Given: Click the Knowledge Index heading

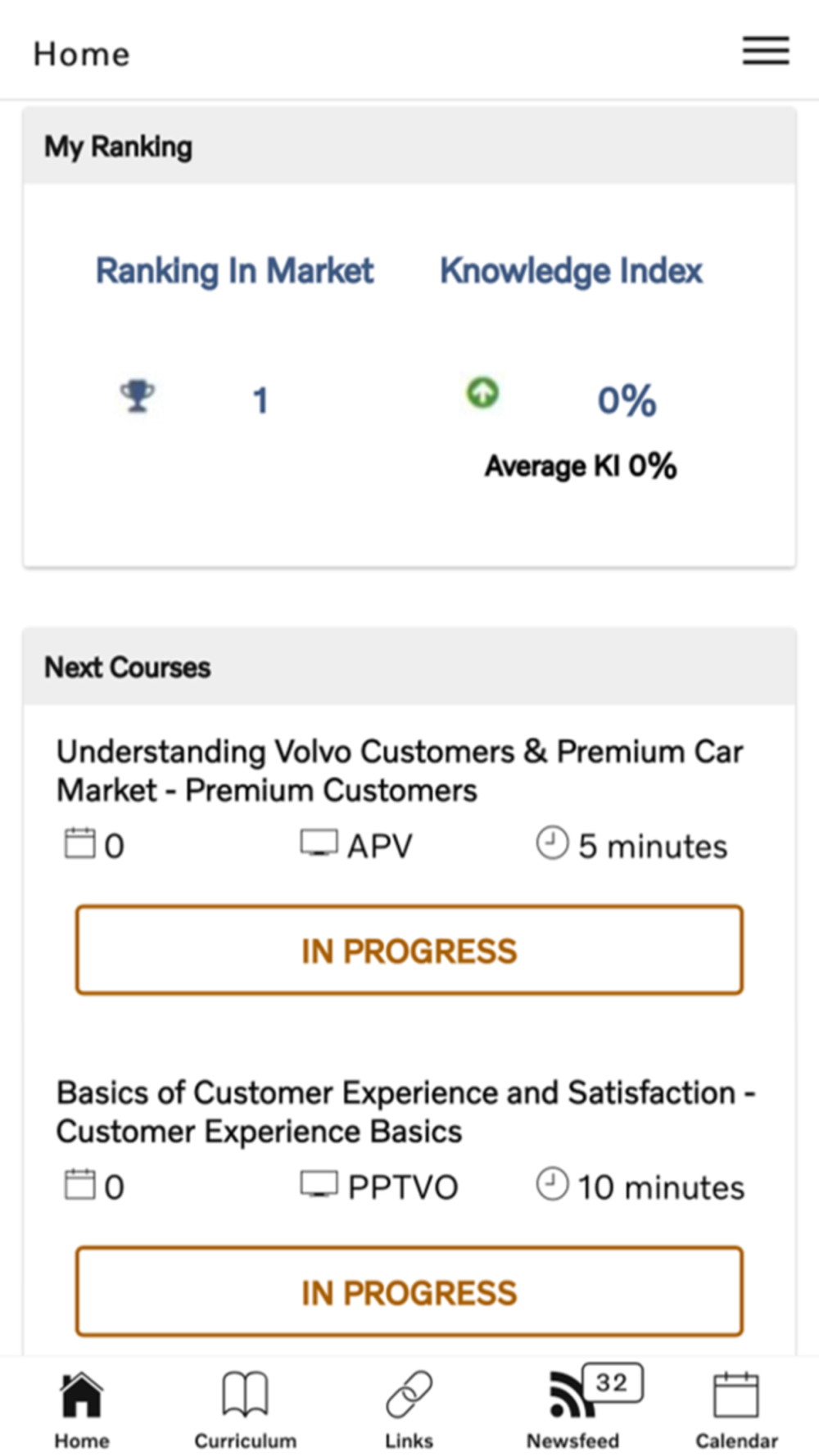Looking at the screenshot, I should pos(571,271).
